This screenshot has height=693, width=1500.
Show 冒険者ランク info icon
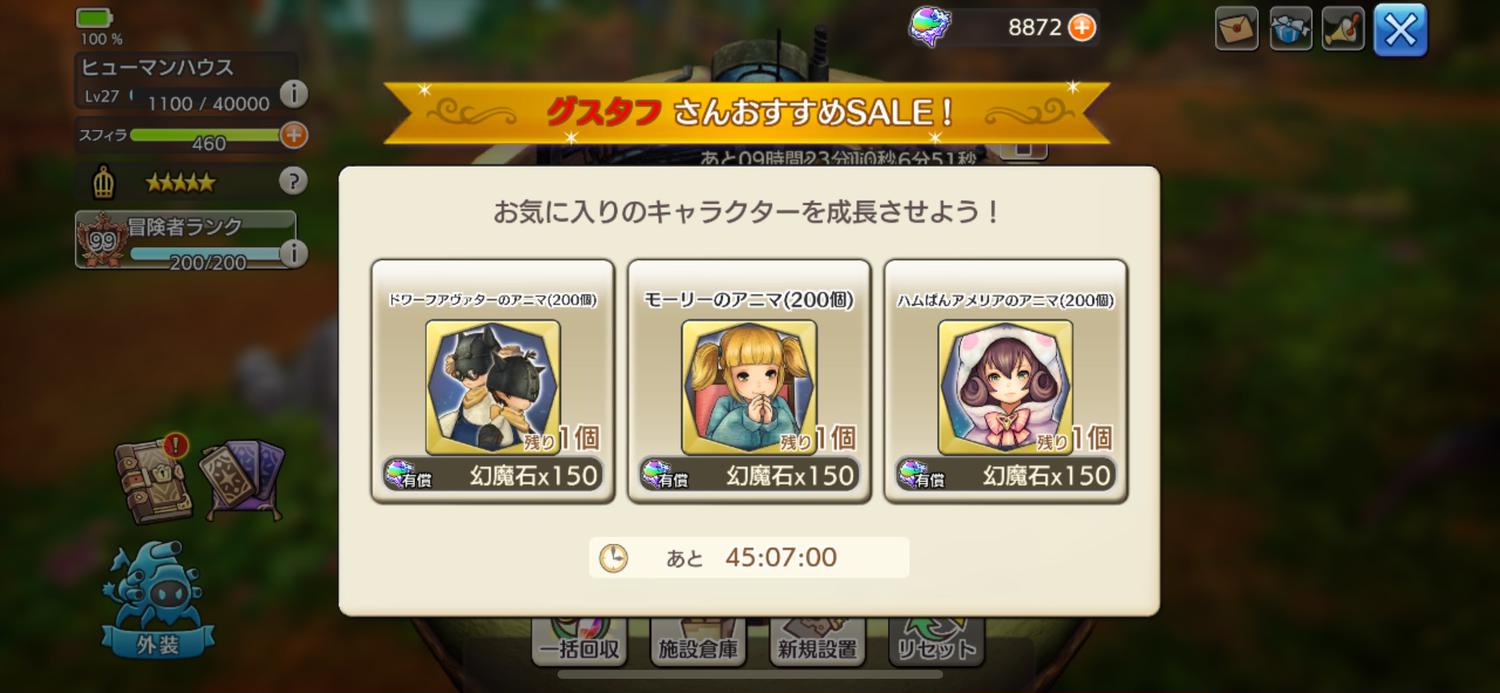(292, 254)
